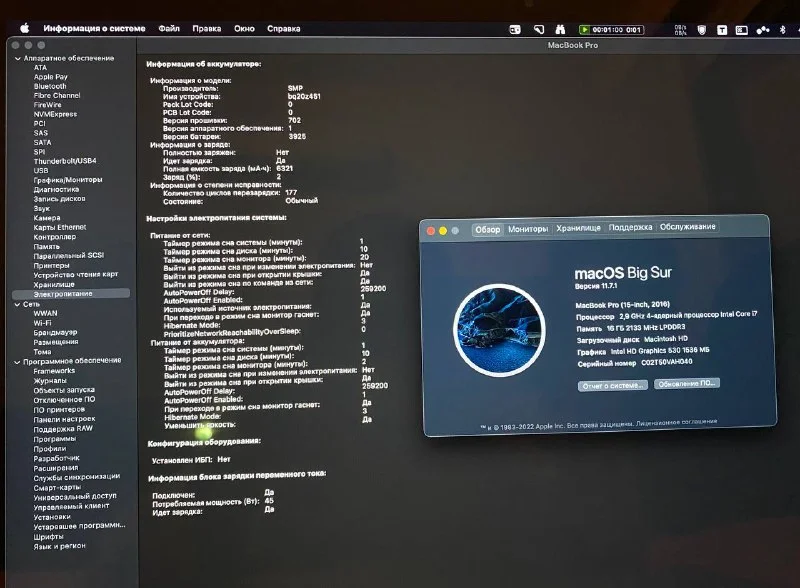800x588 pixels.
Task: Click the Обновление ПО button
Action: coord(686,384)
